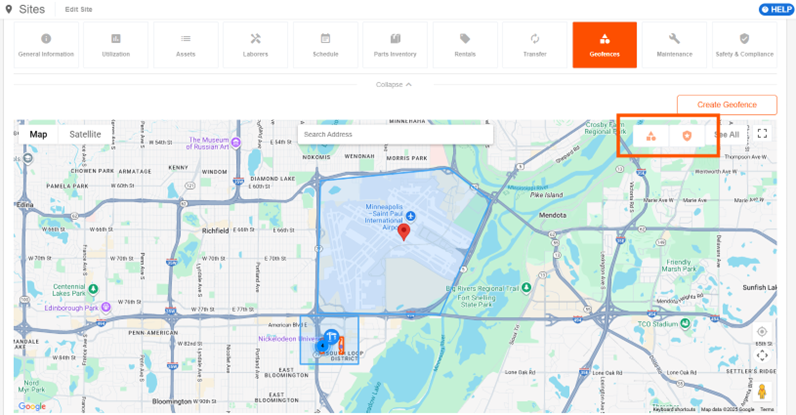Go to the Schedule tab
The width and height of the screenshot is (796, 415).
pyautogui.click(x=325, y=45)
